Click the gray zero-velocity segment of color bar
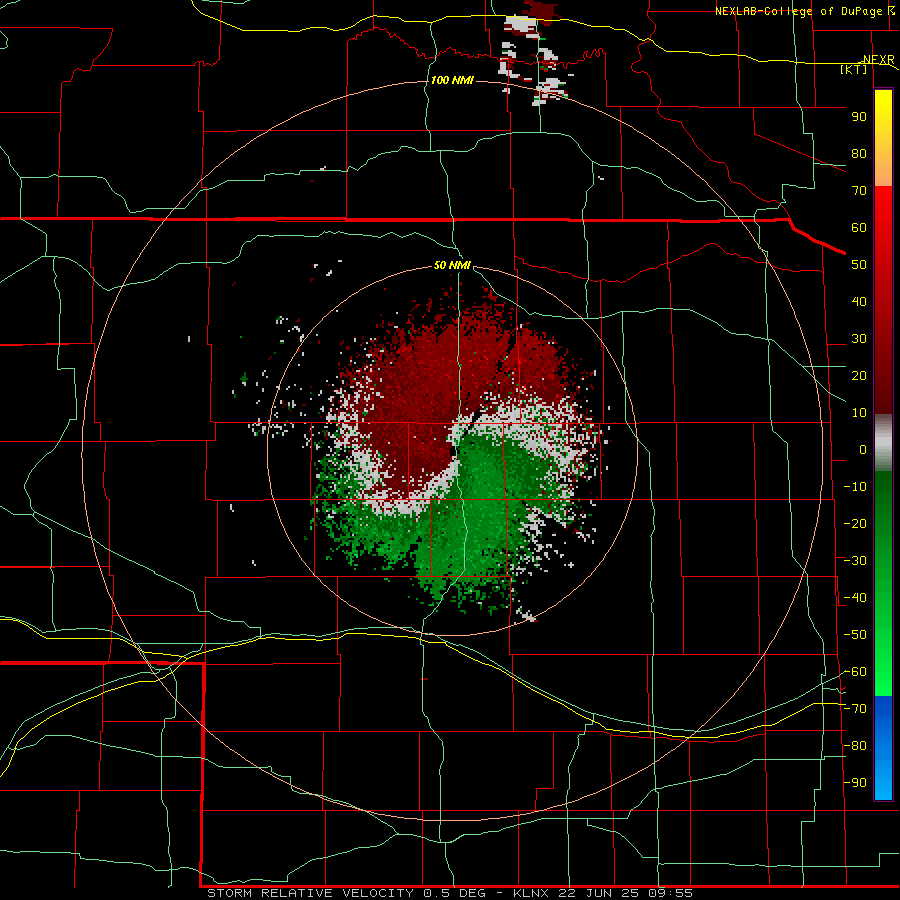 coord(883,442)
